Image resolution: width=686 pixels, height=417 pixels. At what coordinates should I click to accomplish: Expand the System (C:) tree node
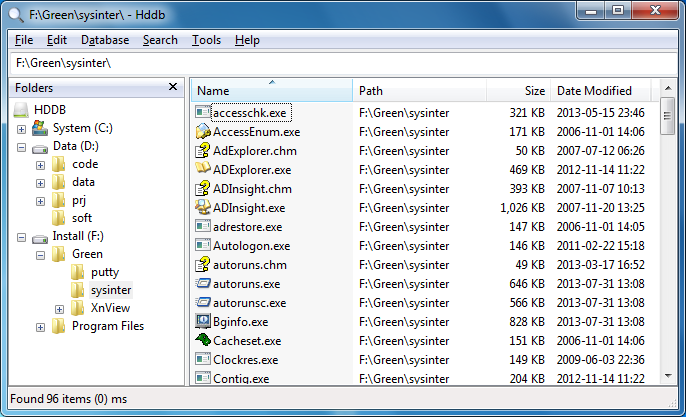[x=21, y=129]
